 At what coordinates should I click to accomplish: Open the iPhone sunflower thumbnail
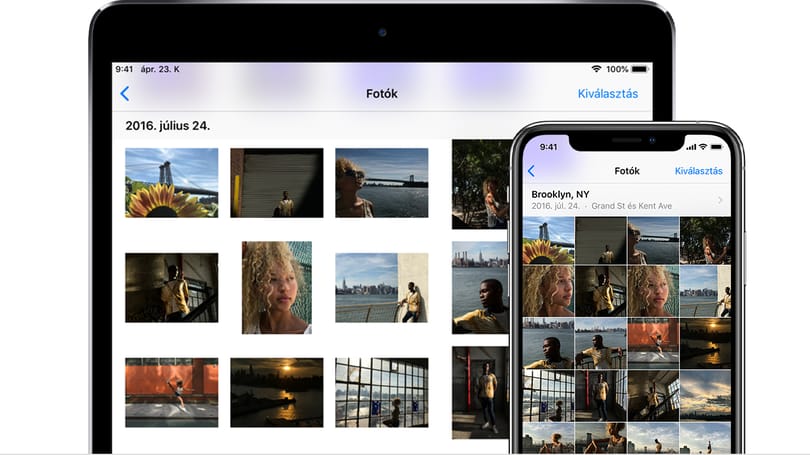pos(549,241)
